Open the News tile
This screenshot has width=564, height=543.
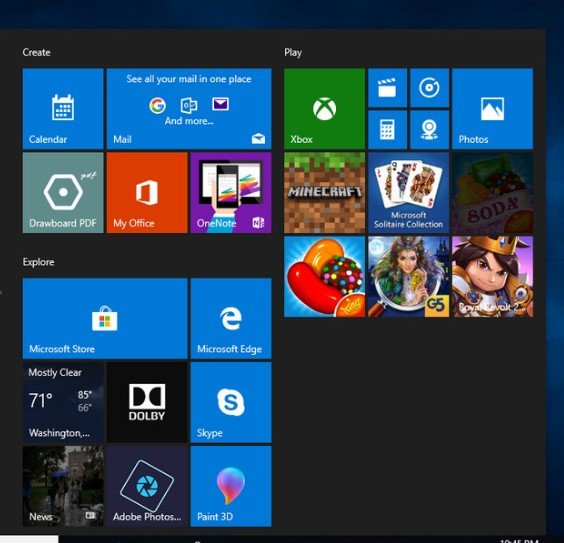coord(63,486)
